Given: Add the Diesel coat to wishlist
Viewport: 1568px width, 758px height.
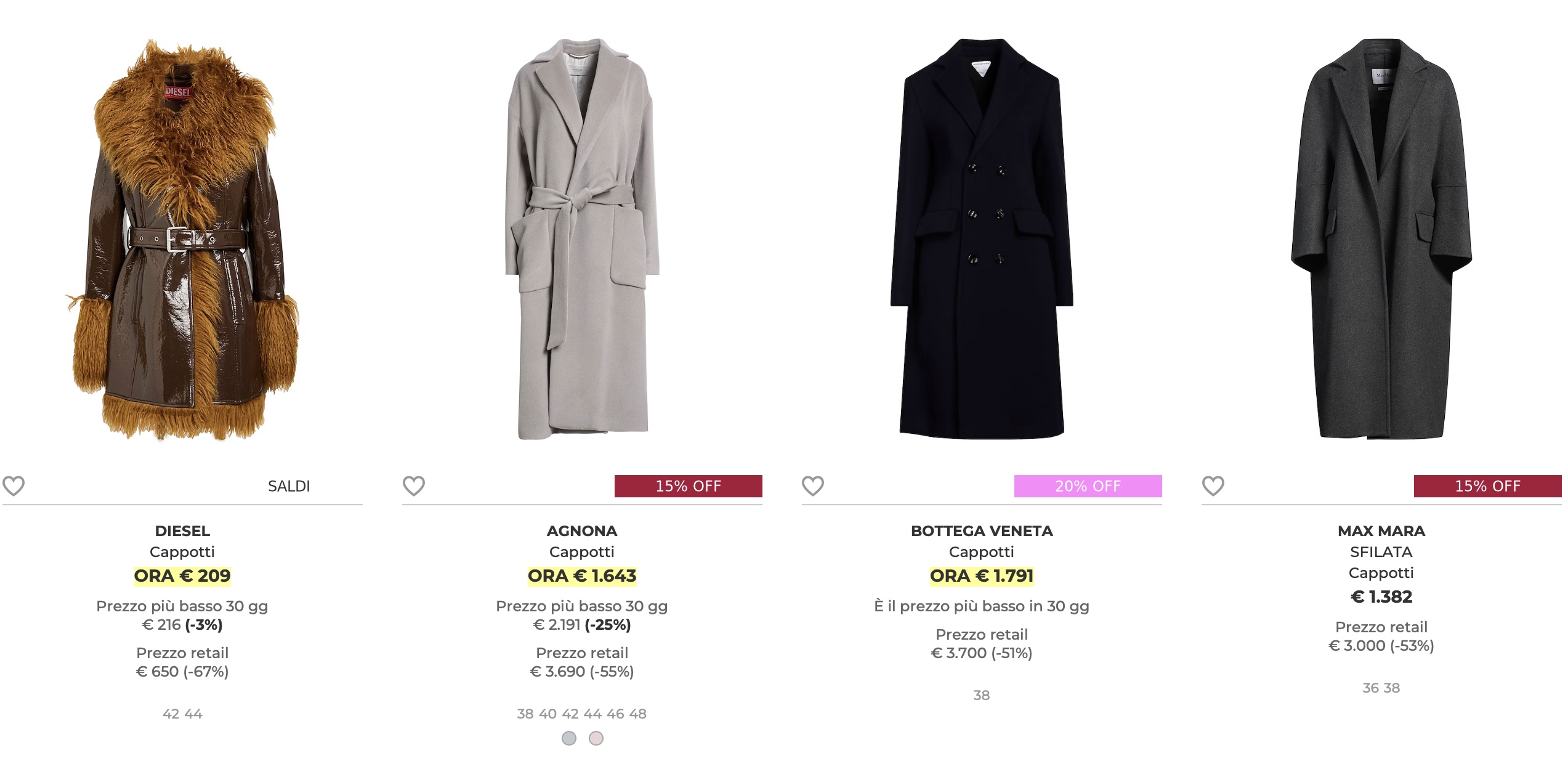Looking at the screenshot, I should 14,486.
